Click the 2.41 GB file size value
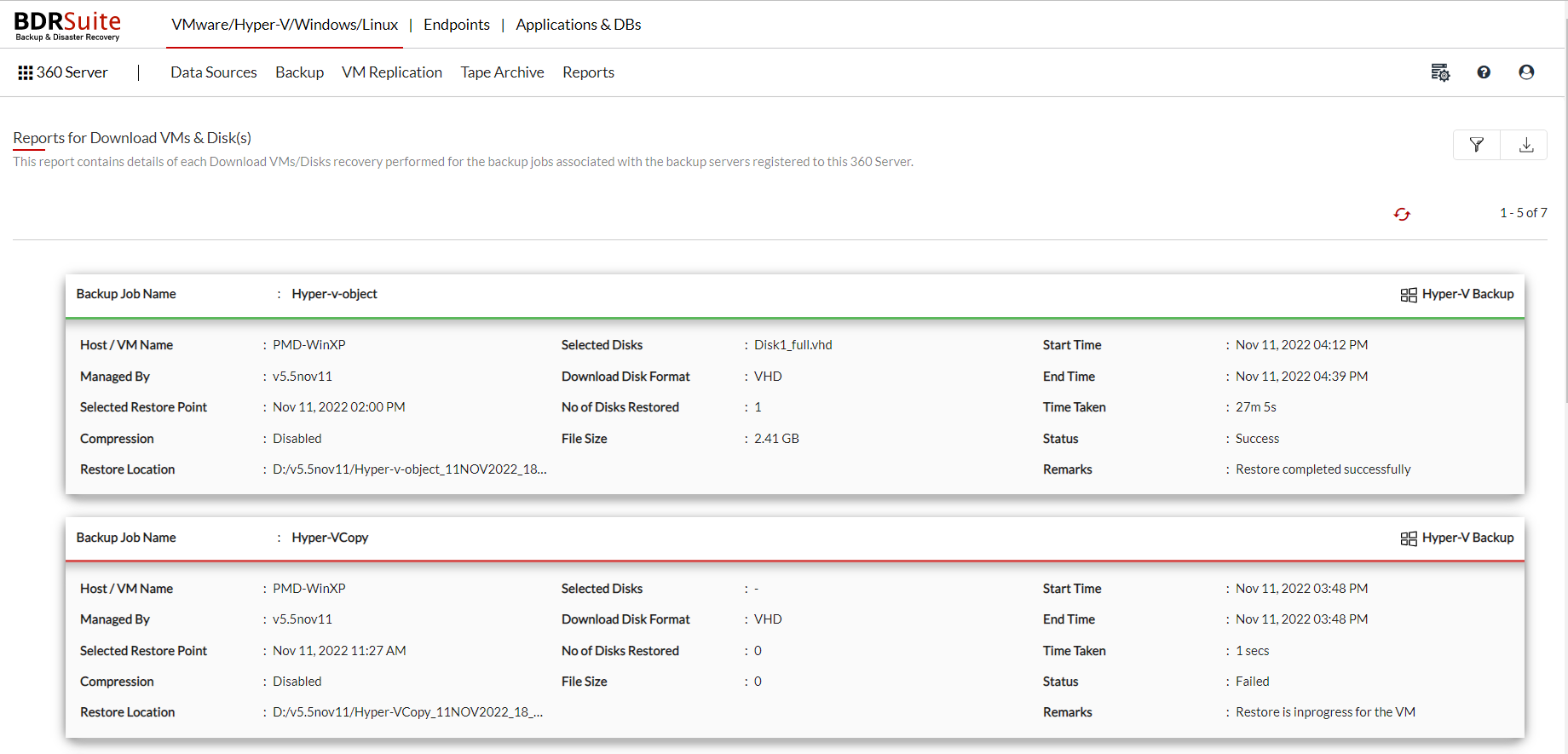The width and height of the screenshot is (1568, 754). coord(776,439)
